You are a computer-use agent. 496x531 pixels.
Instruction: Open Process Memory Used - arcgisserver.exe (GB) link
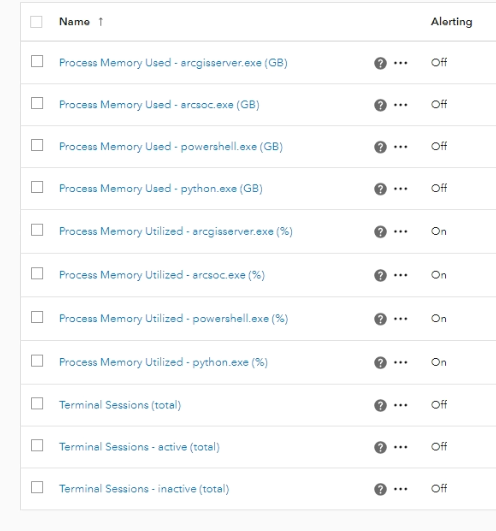pyautogui.click(x=173, y=63)
